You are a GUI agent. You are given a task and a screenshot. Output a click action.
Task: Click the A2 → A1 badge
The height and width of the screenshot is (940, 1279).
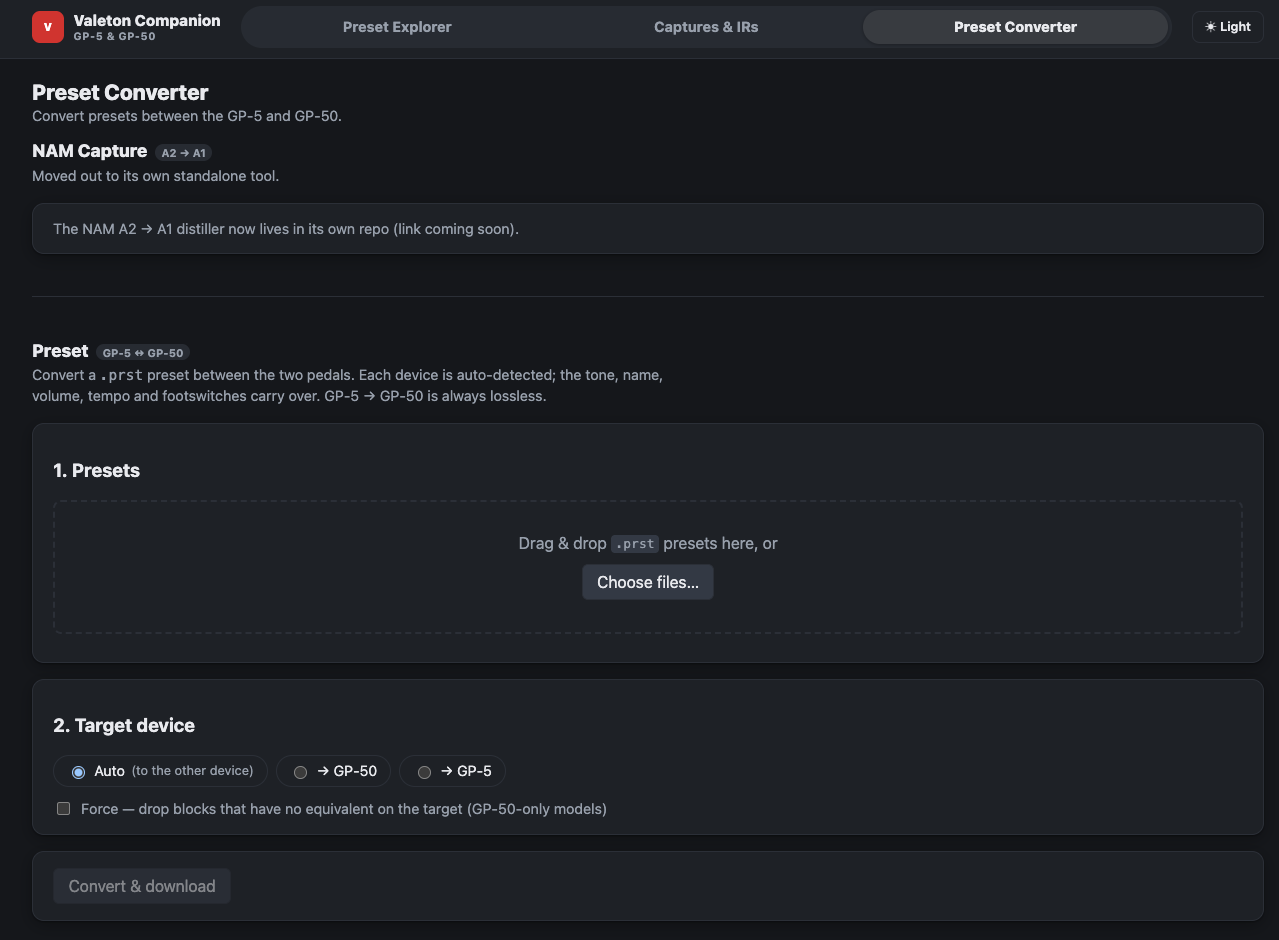184,153
